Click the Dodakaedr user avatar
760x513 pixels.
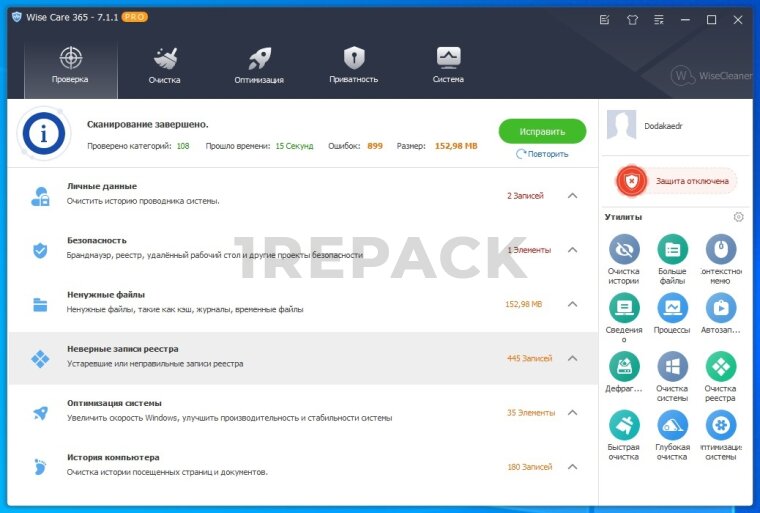pos(622,126)
